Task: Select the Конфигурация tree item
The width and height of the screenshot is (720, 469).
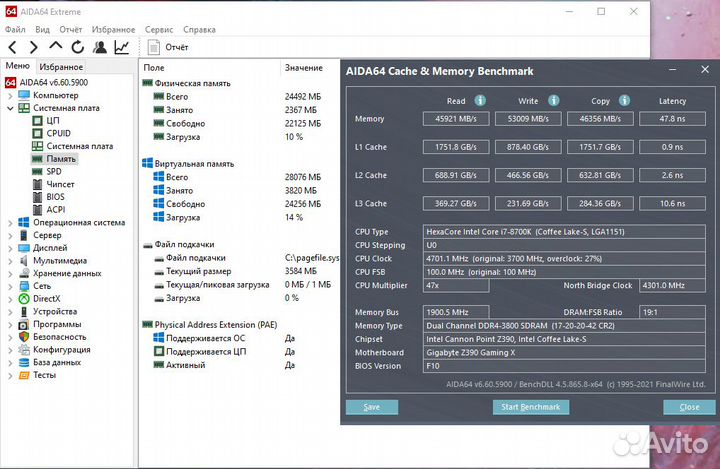Action: pyautogui.click(x=62, y=350)
